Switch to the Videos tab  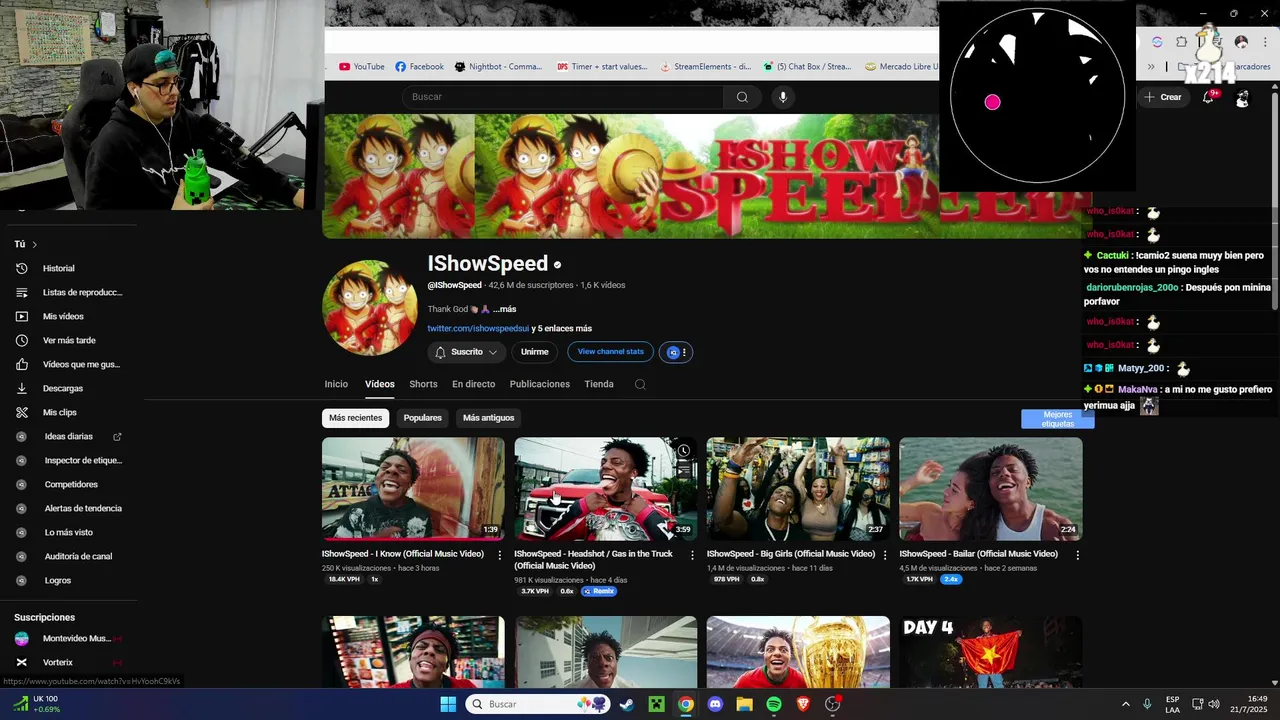click(x=380, y=384)
